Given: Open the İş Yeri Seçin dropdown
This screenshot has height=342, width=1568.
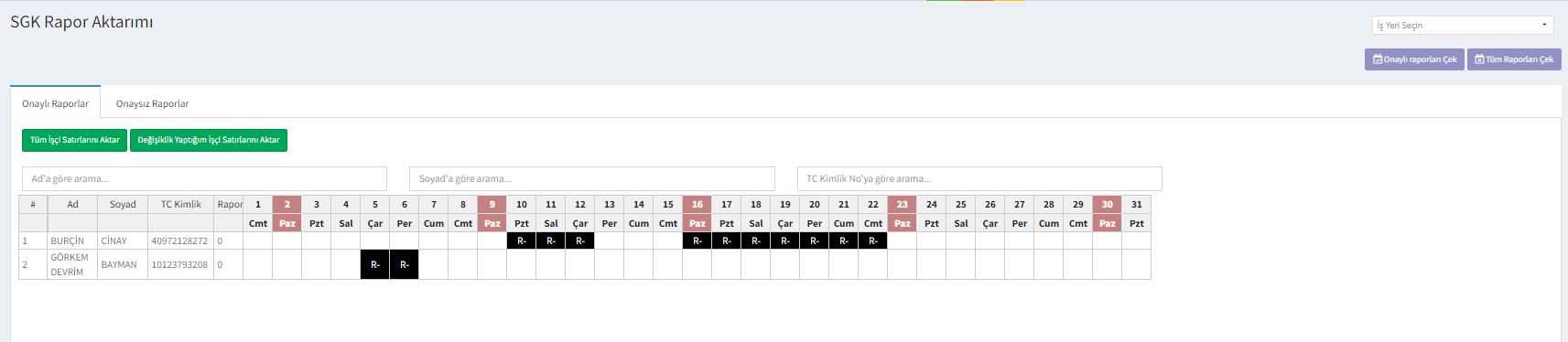Looking at the screenshot, I should 1463,26.
